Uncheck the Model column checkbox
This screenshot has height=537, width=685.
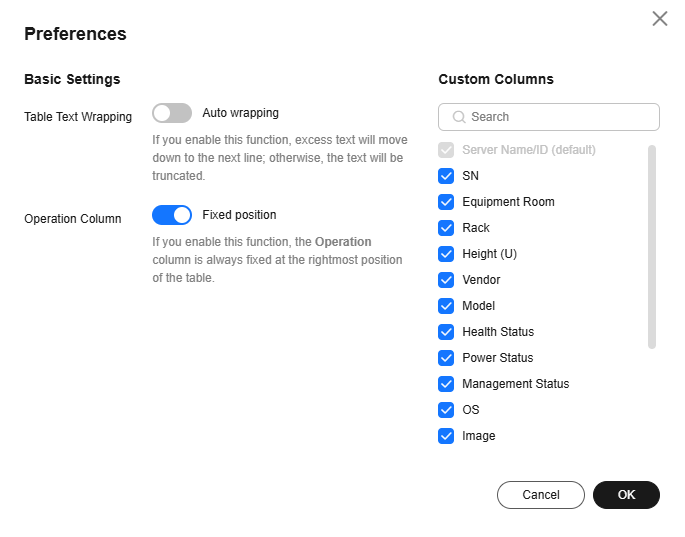(x=446, y=306)
